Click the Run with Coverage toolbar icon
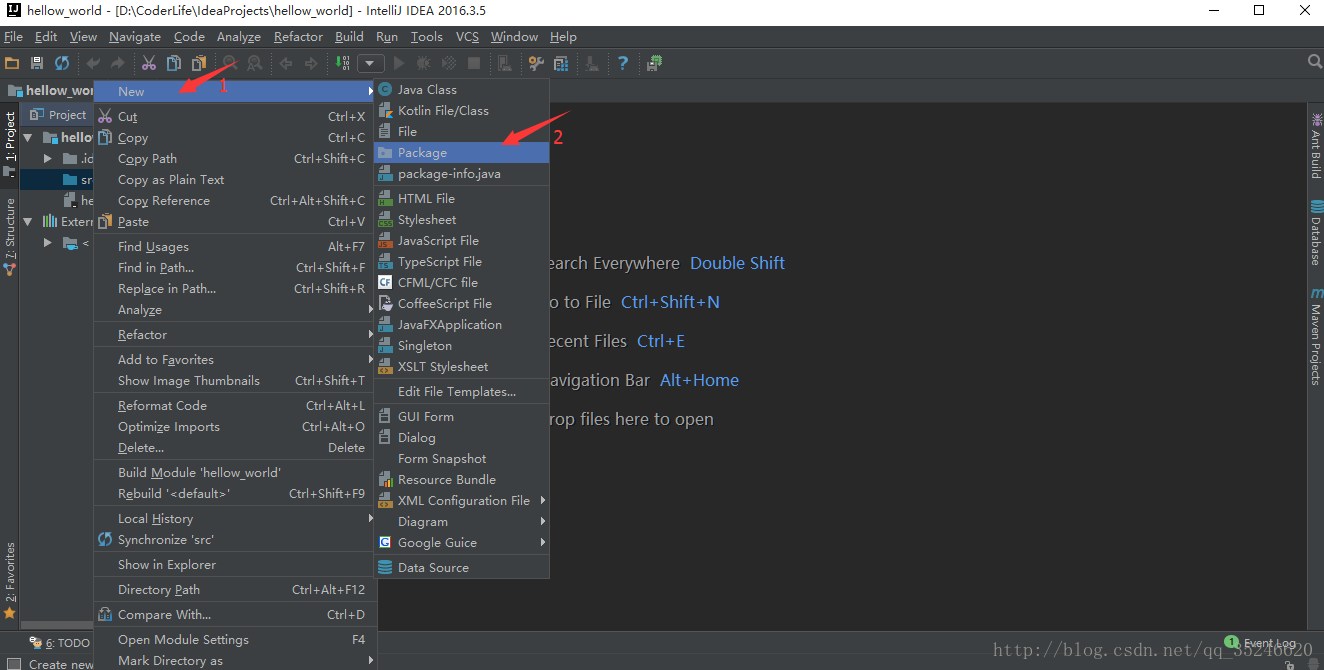This screenshot has height=670, width=1324. coord(449,63)
